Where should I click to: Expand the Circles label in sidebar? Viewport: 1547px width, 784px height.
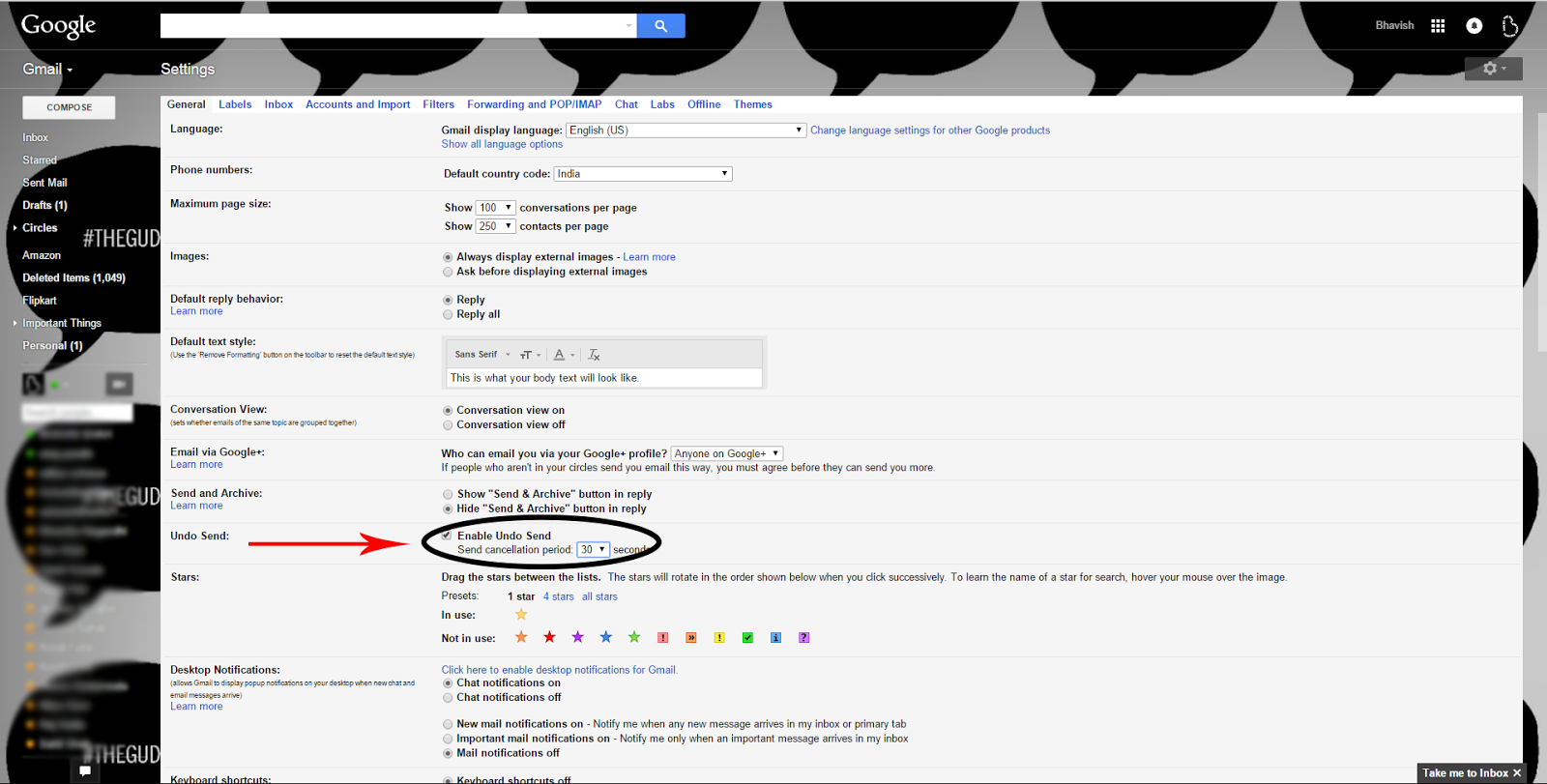click(15, 228)
